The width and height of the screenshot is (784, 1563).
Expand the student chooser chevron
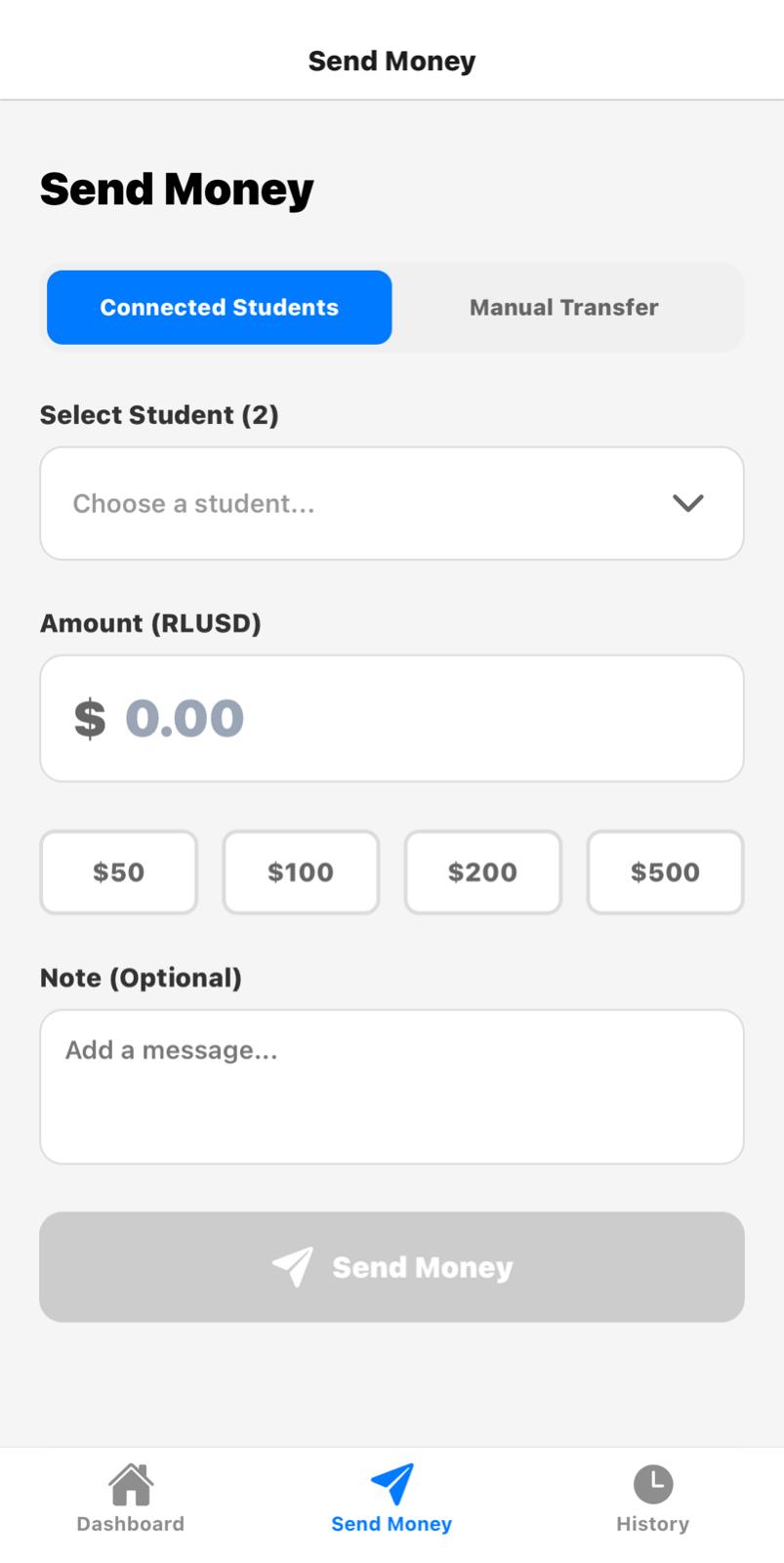click(x=687, y=503)
